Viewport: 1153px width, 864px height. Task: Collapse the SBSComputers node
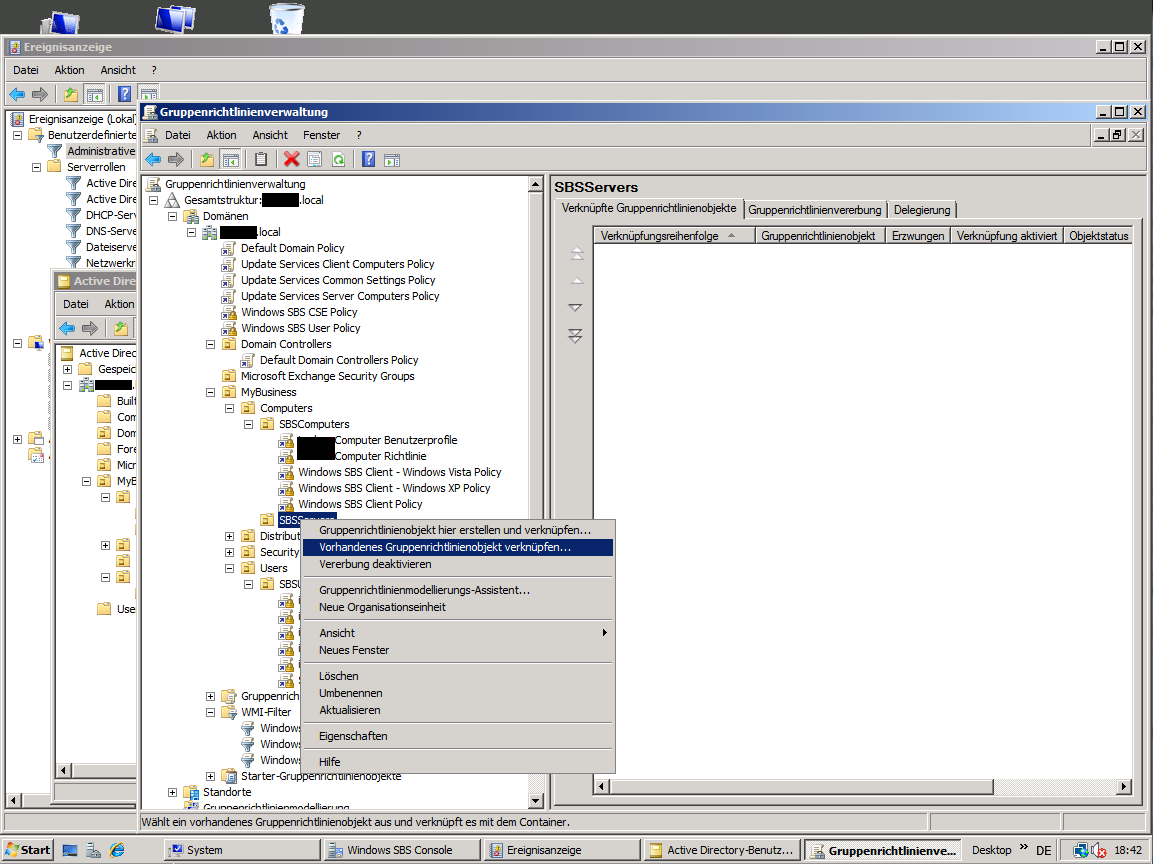(249, 424)
